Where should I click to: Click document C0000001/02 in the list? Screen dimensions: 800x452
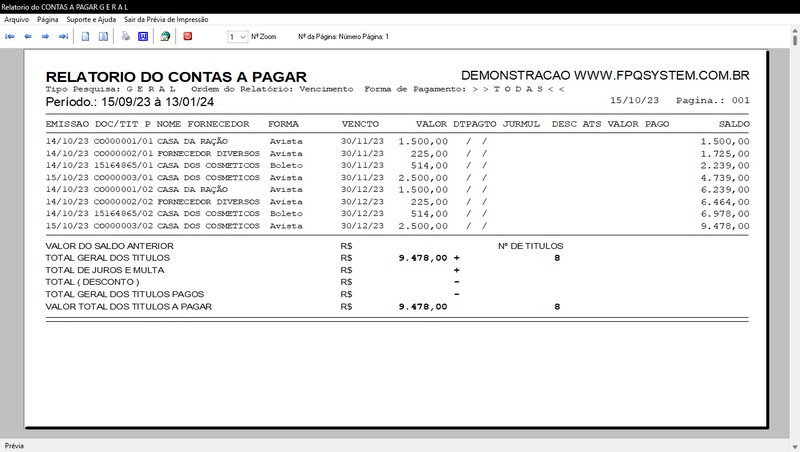(123, 189)
